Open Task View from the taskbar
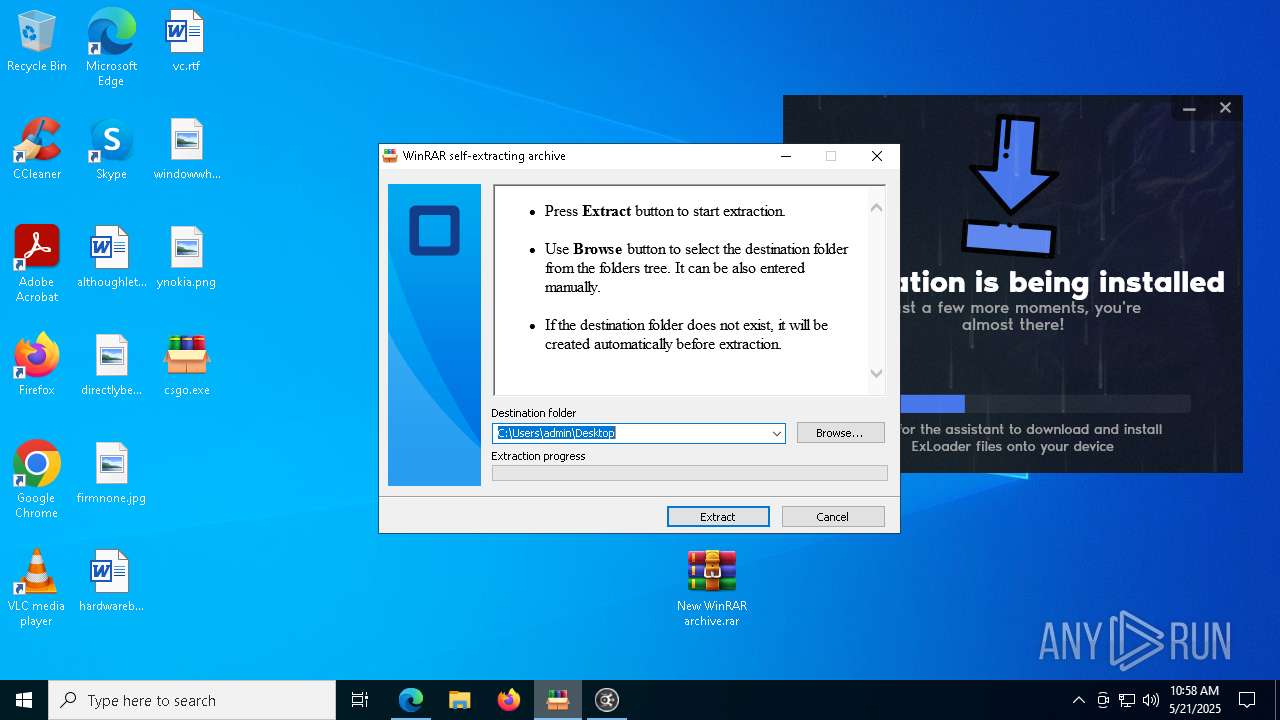The width and height of the screenshot is (1280, 720). click(360, 700)
